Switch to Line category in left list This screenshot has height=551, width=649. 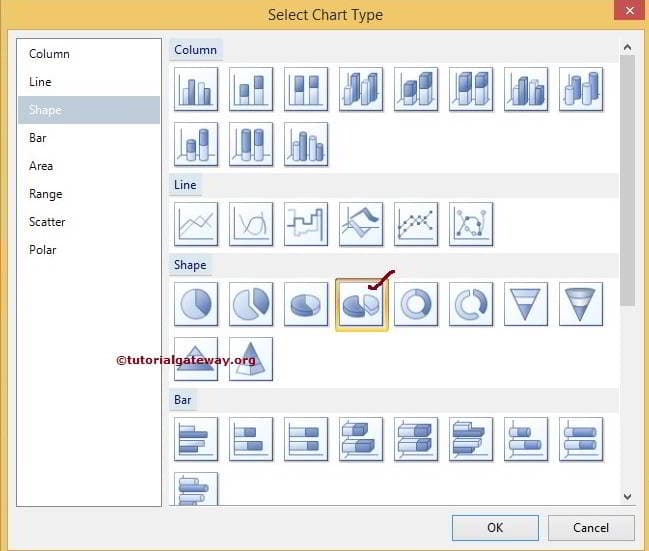click(x=89, y=82)
